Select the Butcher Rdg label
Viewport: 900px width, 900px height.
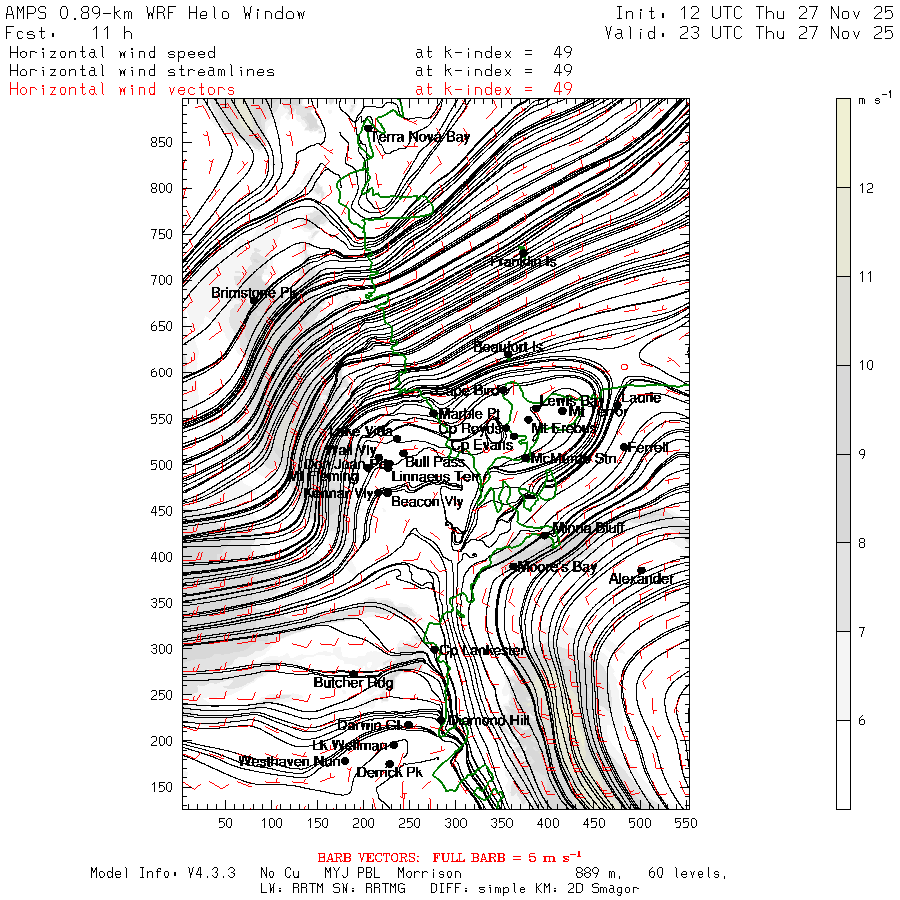point(353,682)
